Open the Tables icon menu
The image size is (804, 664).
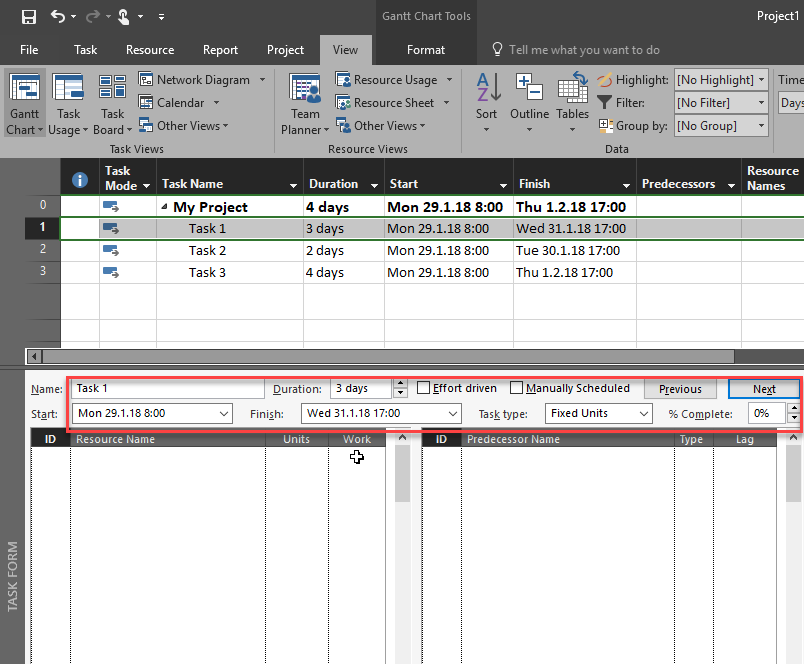pyautogui.click(x=573, y=88)
